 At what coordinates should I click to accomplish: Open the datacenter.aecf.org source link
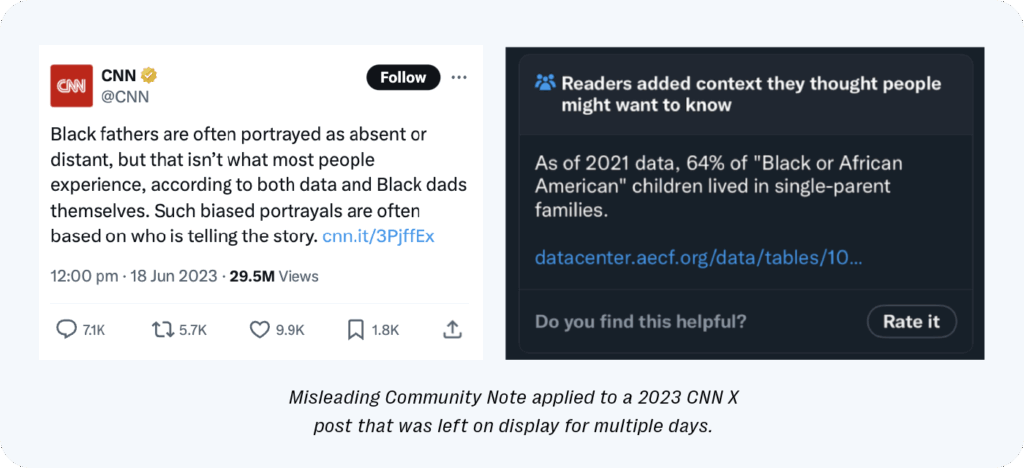698,258
